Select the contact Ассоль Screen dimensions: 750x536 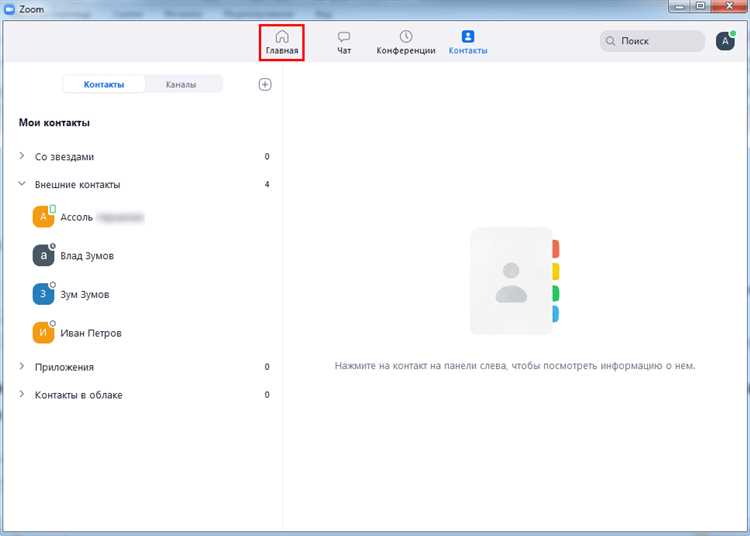(x=143, y=217)
